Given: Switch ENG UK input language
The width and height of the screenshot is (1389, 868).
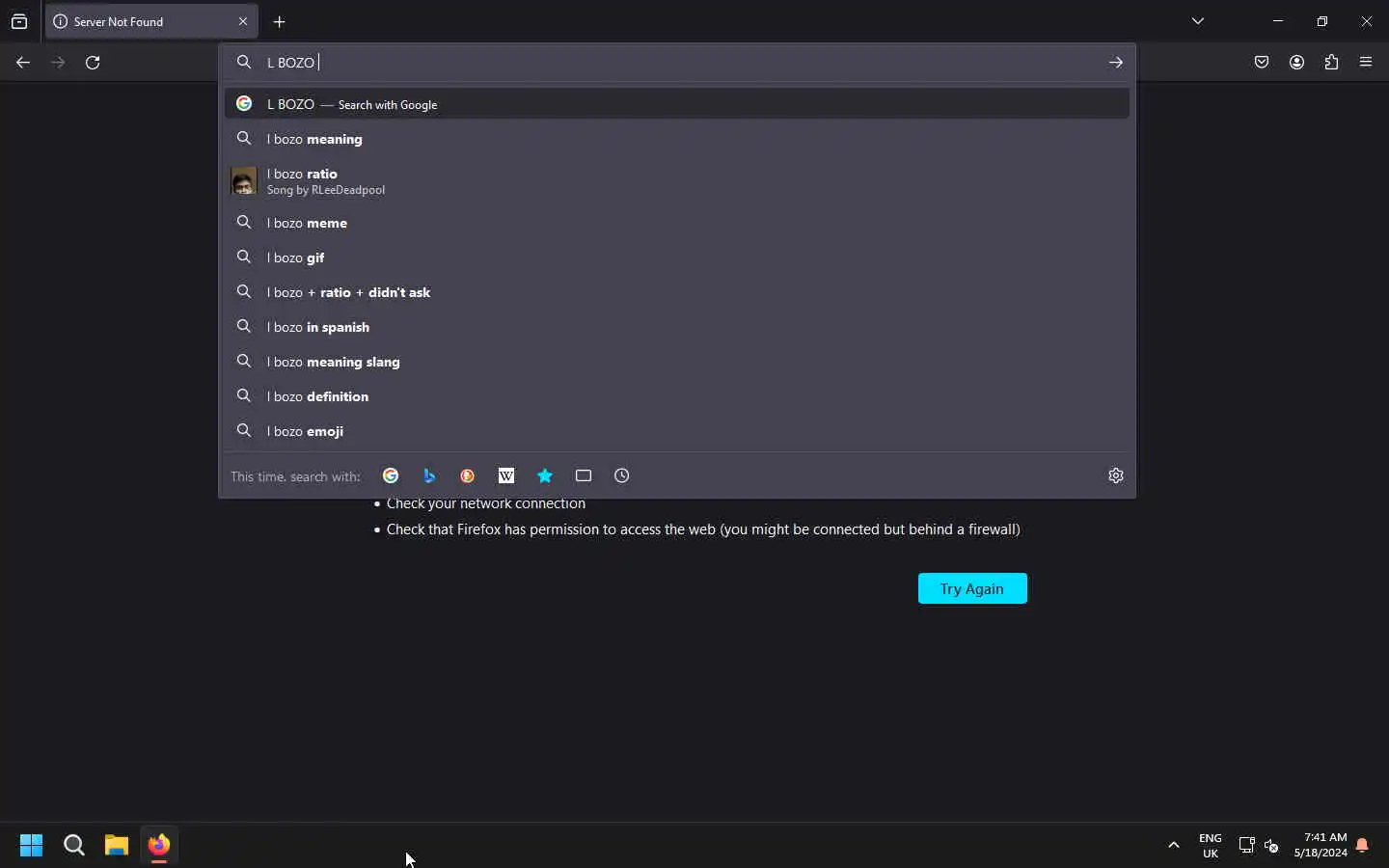Looking at the screenshot, I should (1211, 846).
